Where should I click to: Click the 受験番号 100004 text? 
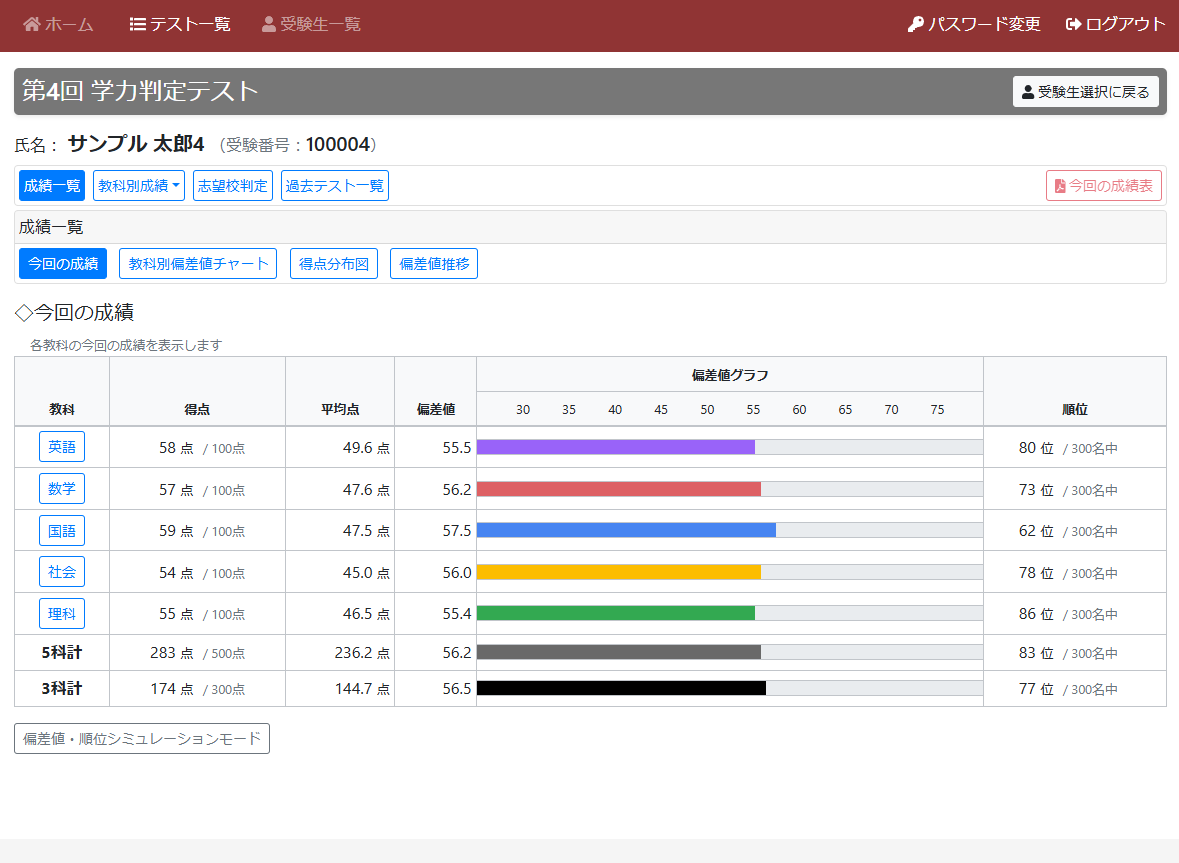point(298,144)
